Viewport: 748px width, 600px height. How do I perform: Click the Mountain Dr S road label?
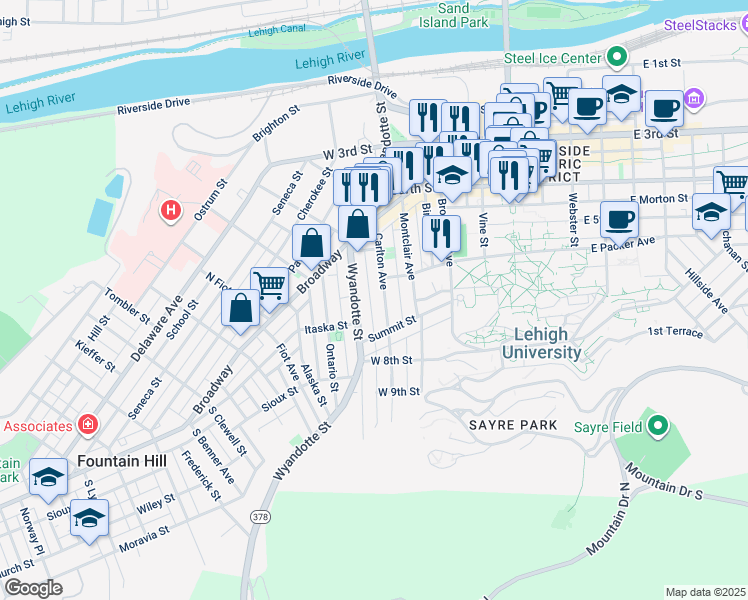[664, 481]
